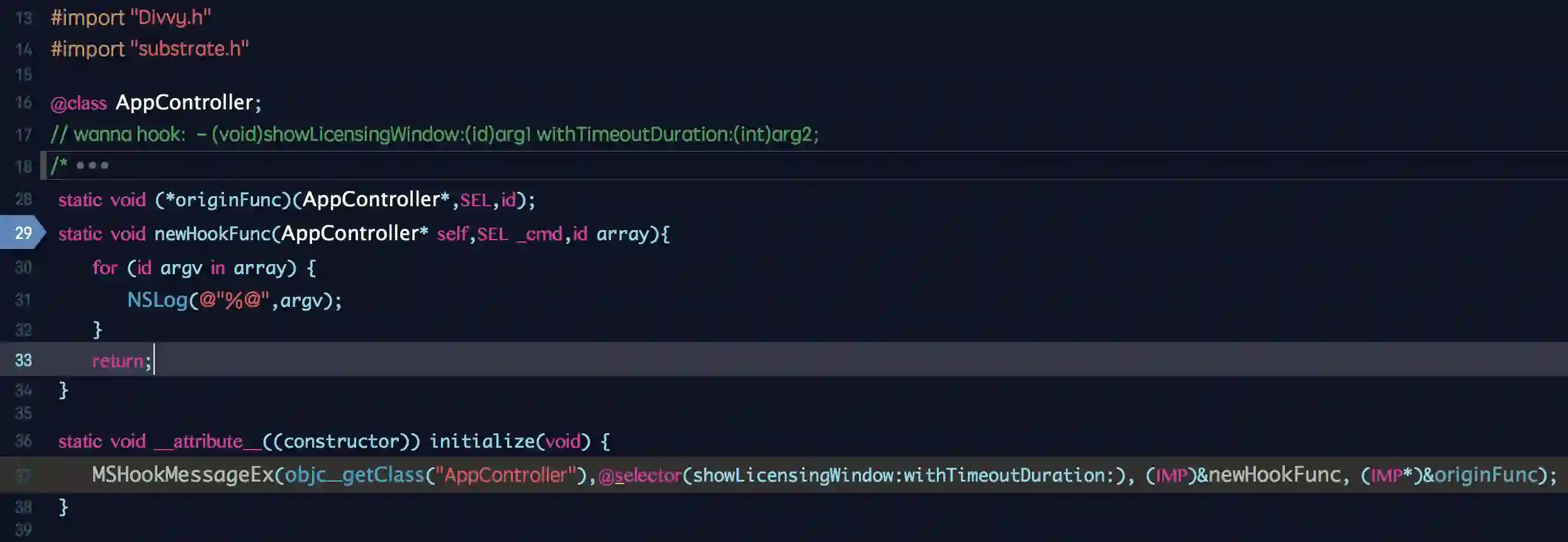Click the initialize function name on line 36
This screenshot has width=1568, height=542.
point(482,441)
